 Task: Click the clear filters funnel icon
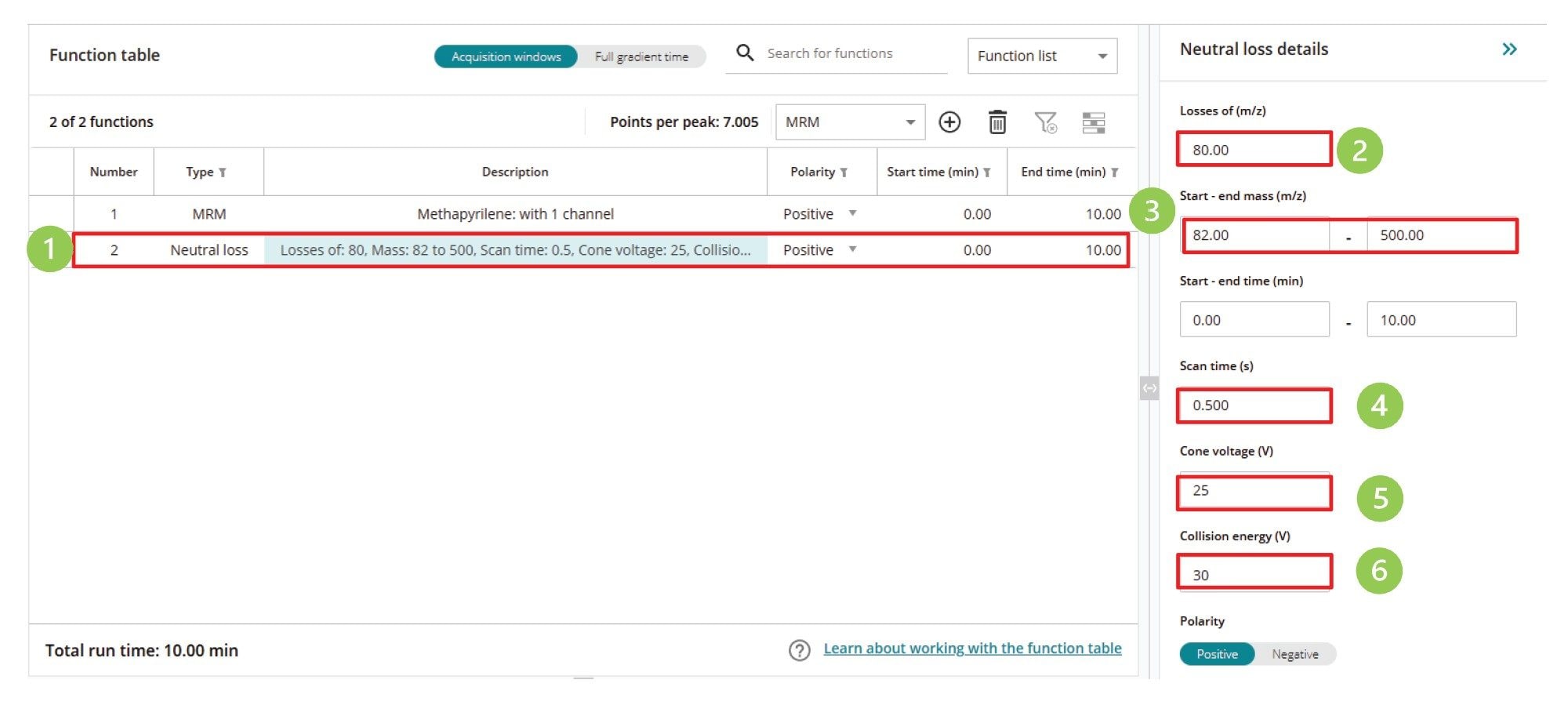(1045, 122)
